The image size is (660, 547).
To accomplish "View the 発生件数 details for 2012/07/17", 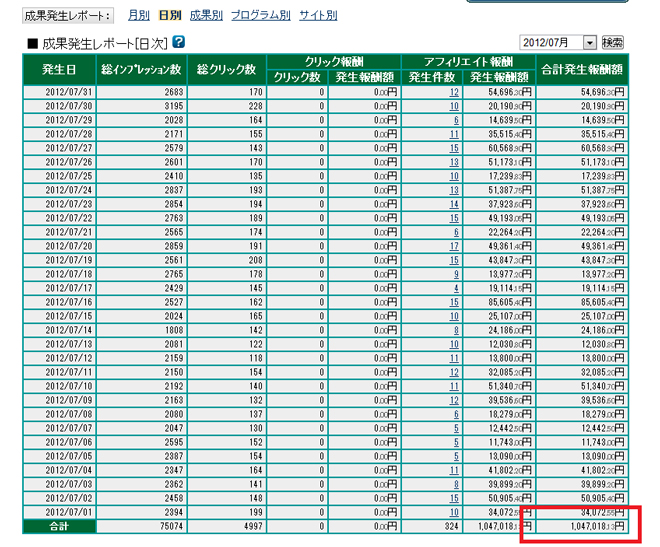I will point(456,288).
